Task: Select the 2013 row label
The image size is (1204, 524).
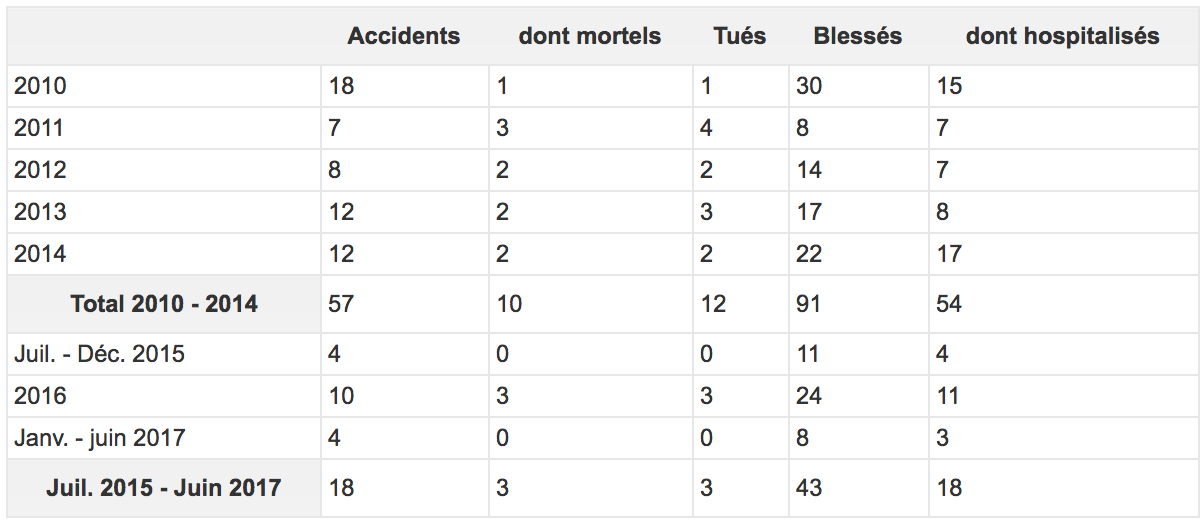Action: [40, 212]
